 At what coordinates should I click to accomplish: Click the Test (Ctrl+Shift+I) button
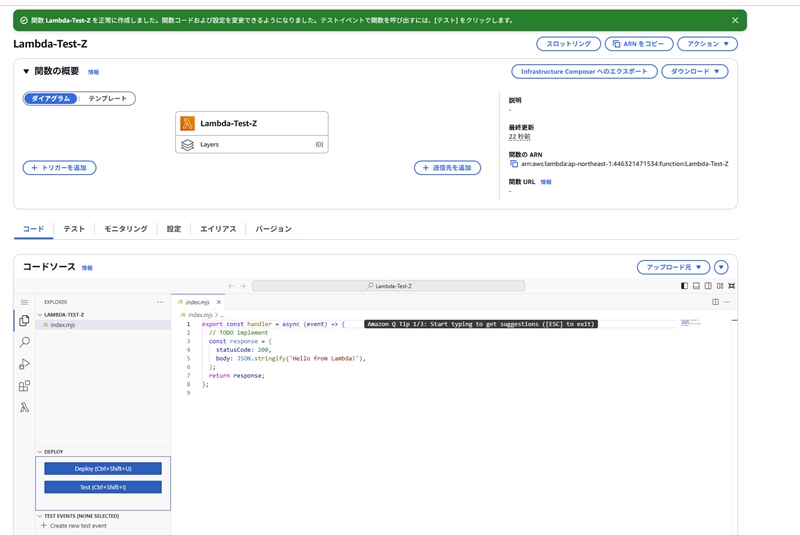point(103,487)
